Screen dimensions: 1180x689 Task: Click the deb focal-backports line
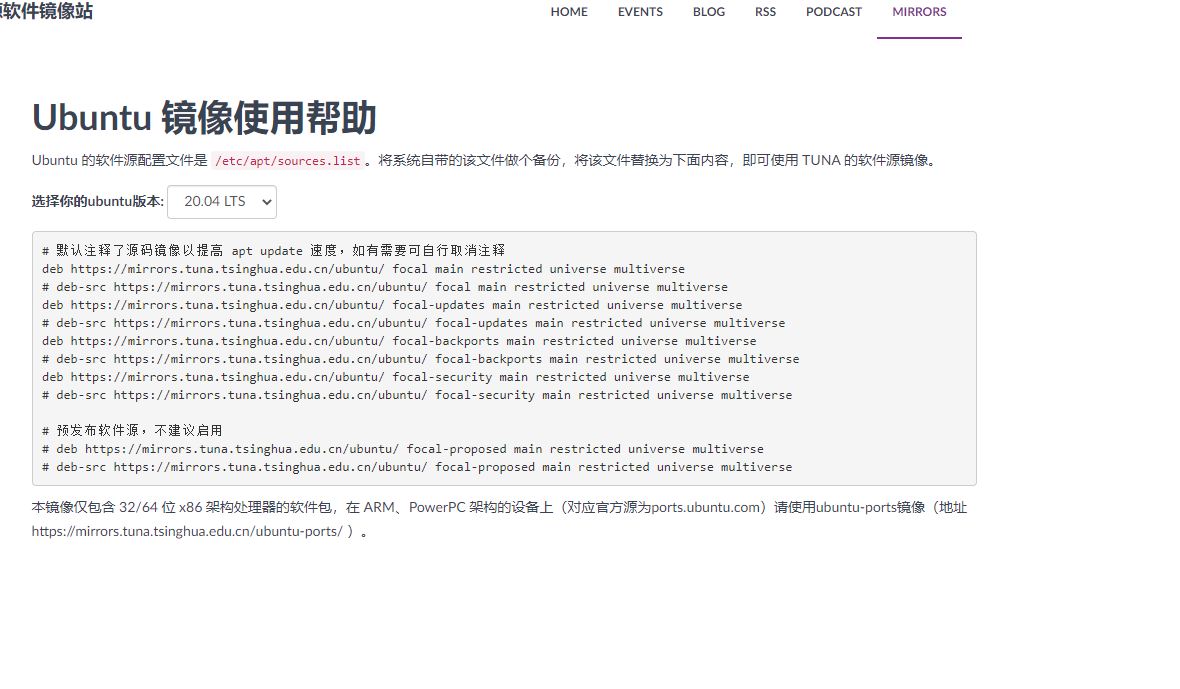click(x=399, y=341)
